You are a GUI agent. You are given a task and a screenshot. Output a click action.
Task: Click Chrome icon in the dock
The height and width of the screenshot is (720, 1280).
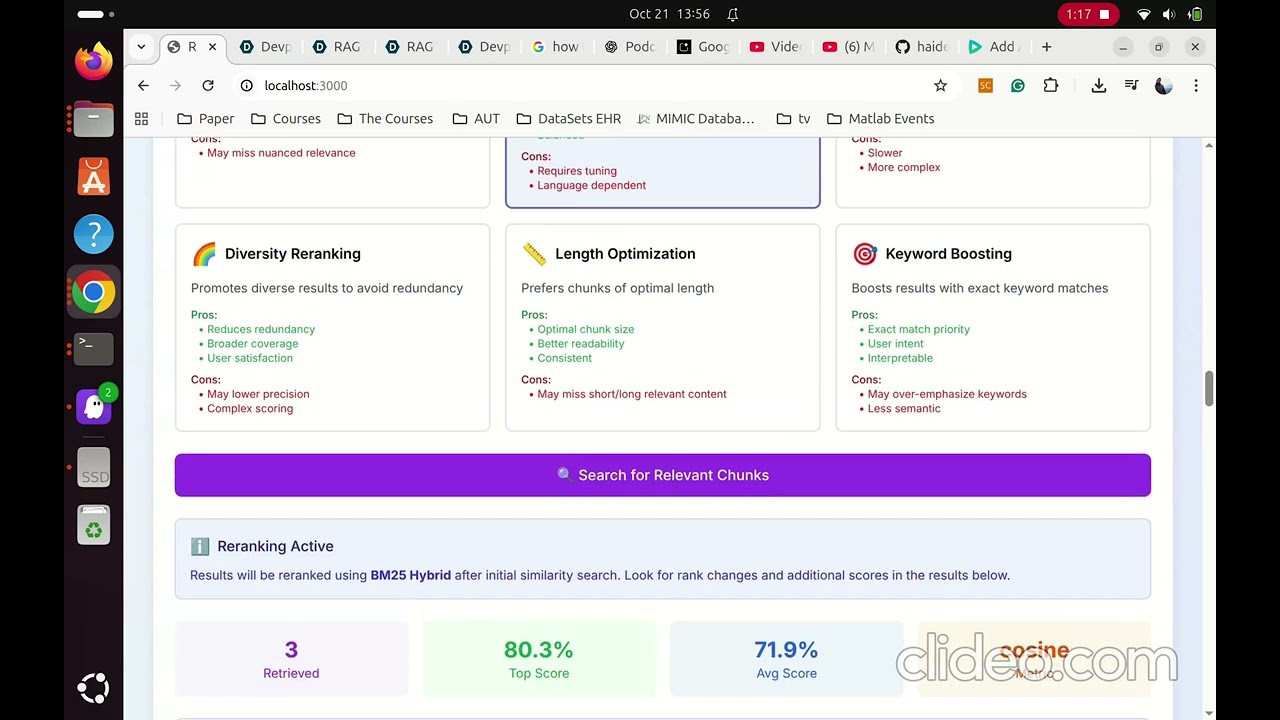[x=94, y=292]
